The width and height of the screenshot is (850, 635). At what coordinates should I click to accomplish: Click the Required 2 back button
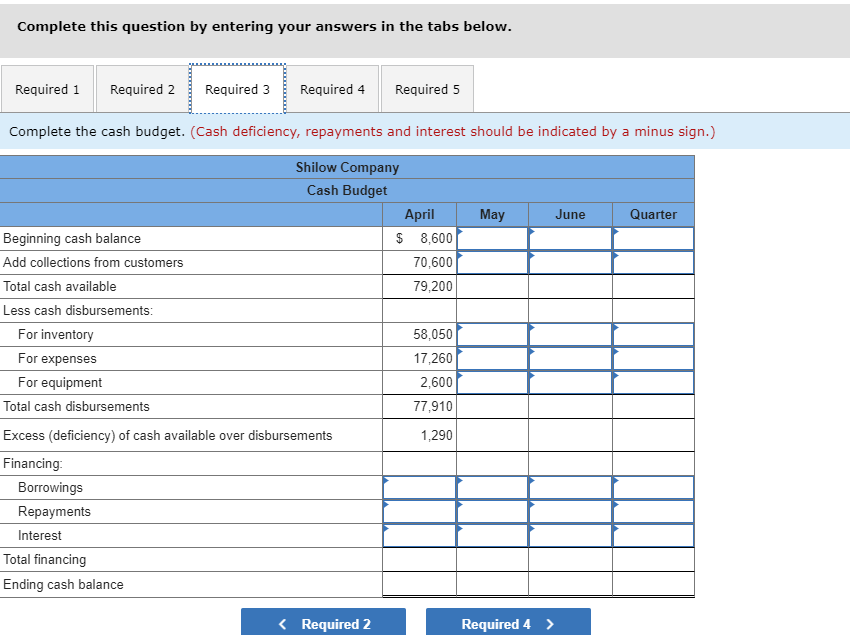(x=323, y=621)
